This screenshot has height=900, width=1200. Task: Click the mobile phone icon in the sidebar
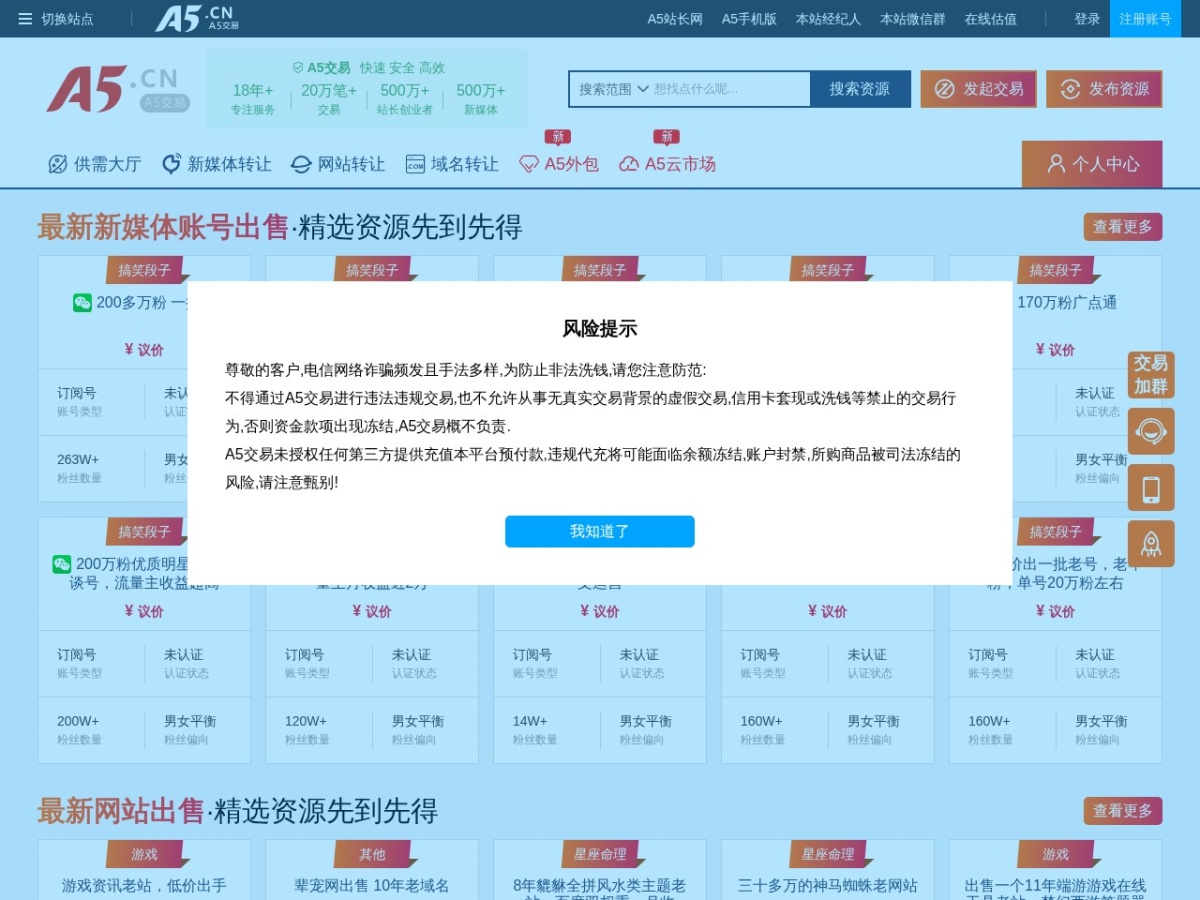coord(1151,488)
